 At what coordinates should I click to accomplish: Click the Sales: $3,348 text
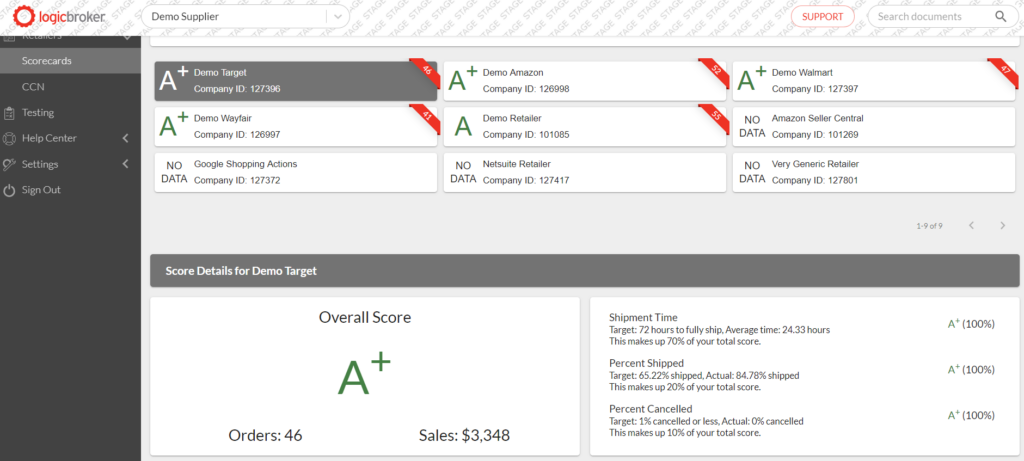[464, 436]
